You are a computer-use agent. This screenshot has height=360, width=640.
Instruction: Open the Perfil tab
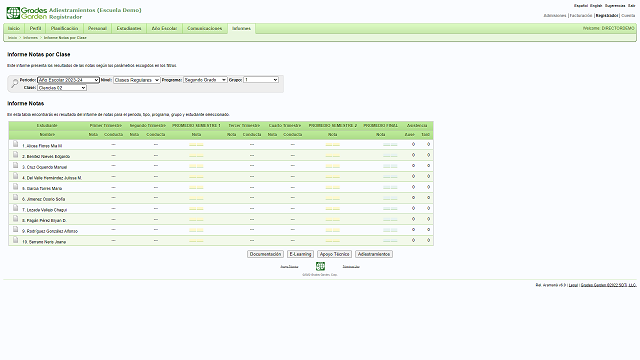(x=36, y=29)
